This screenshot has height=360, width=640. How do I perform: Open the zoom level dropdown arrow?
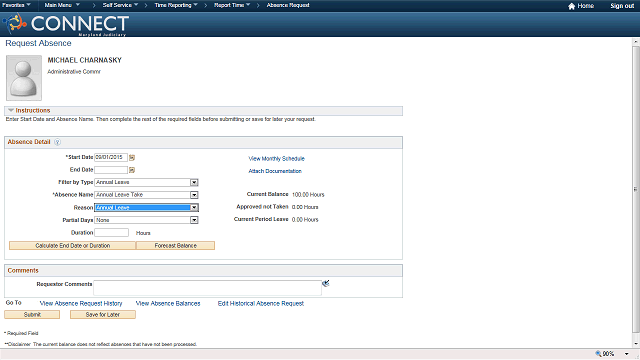(627, 354)
